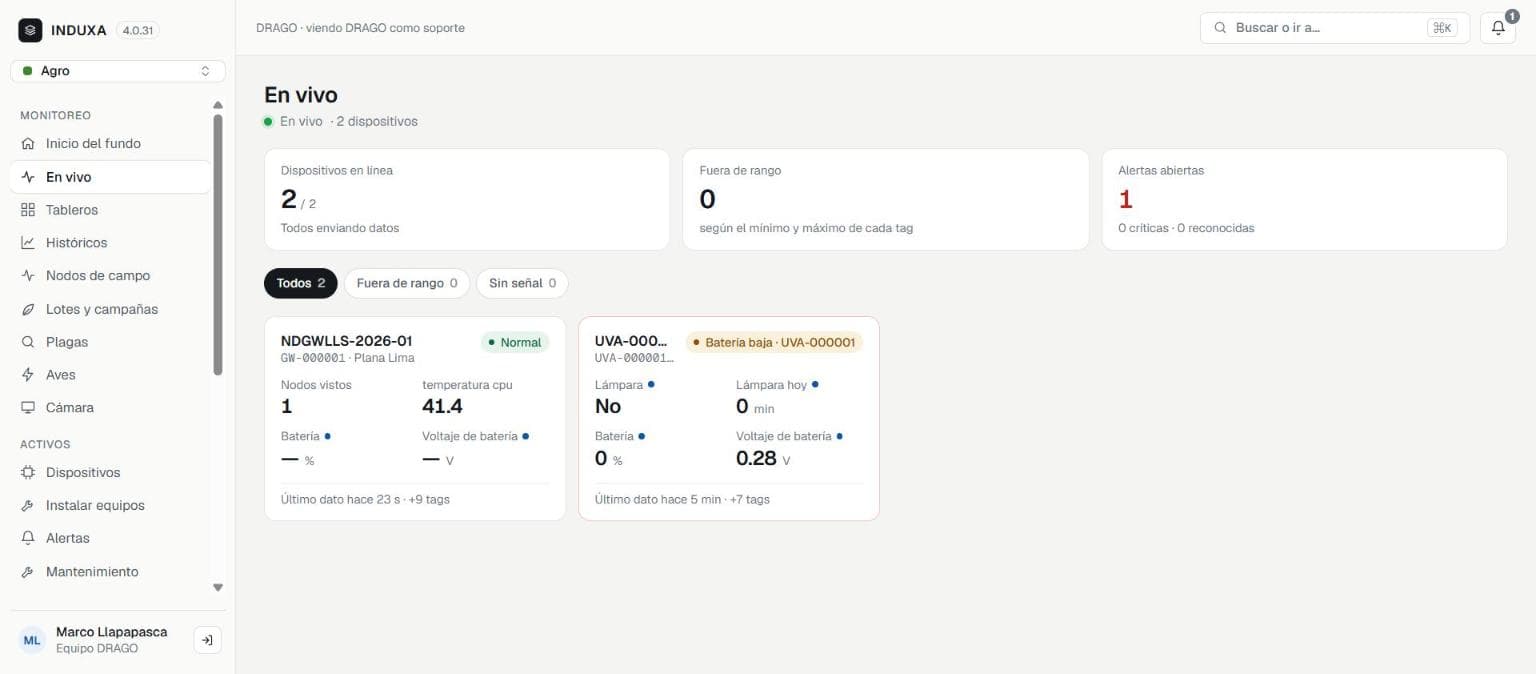The width and height of the screenshot is (1536, 674).
Task: Click the Alertas abiertas summary card
Action: [1305, 199]
